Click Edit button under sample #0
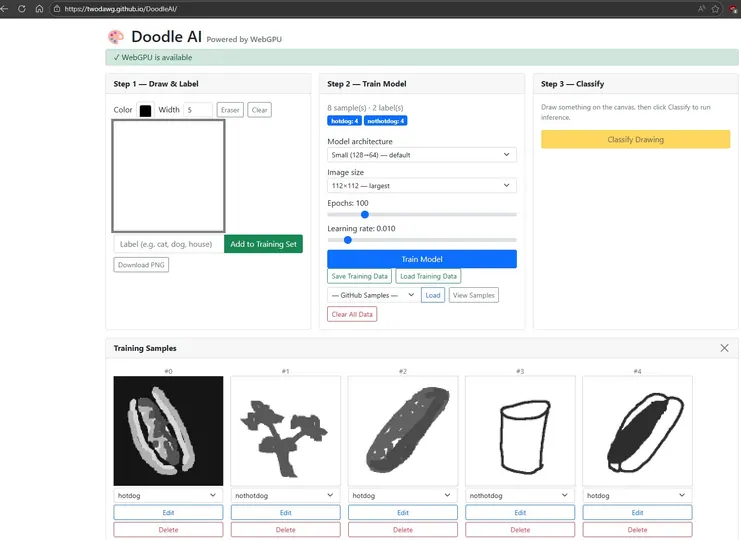Viewport: 741px width, 540px height. 168,513
